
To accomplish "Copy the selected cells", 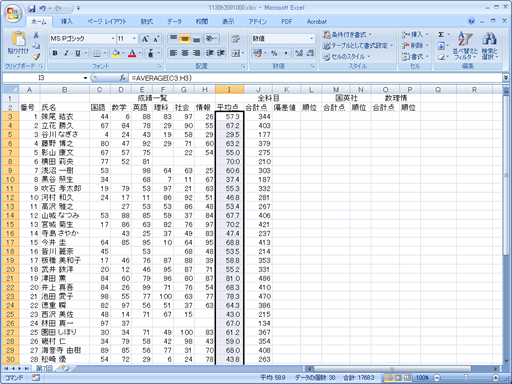I will [36, 46].
